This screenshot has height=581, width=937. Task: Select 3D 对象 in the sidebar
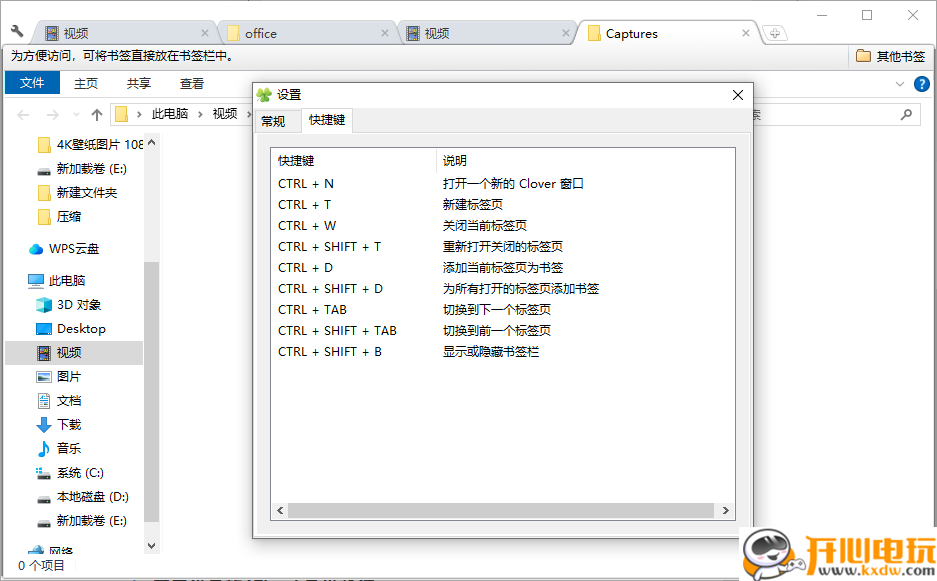pos(78,305)
